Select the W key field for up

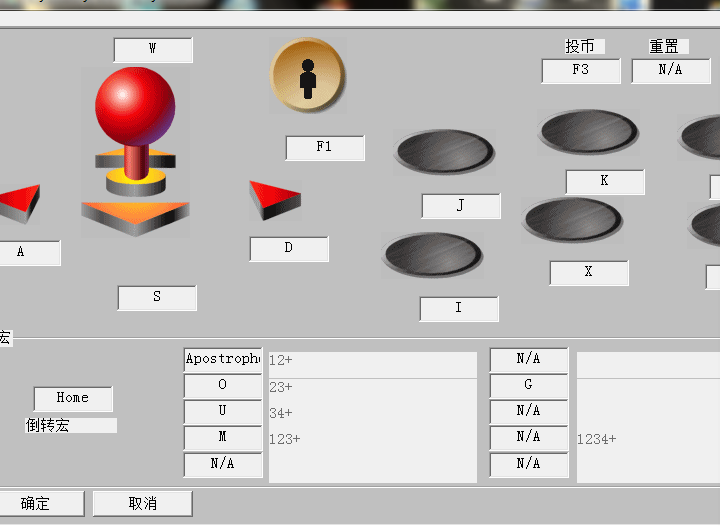click(153, 49)
